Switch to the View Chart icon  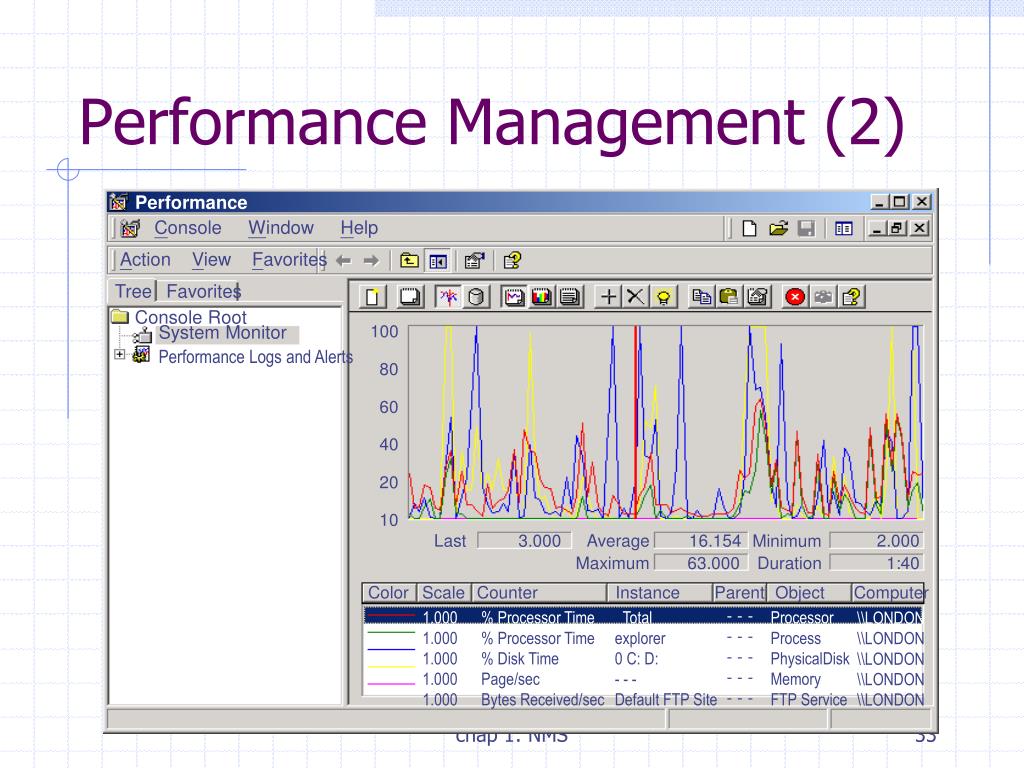point(514,297)
